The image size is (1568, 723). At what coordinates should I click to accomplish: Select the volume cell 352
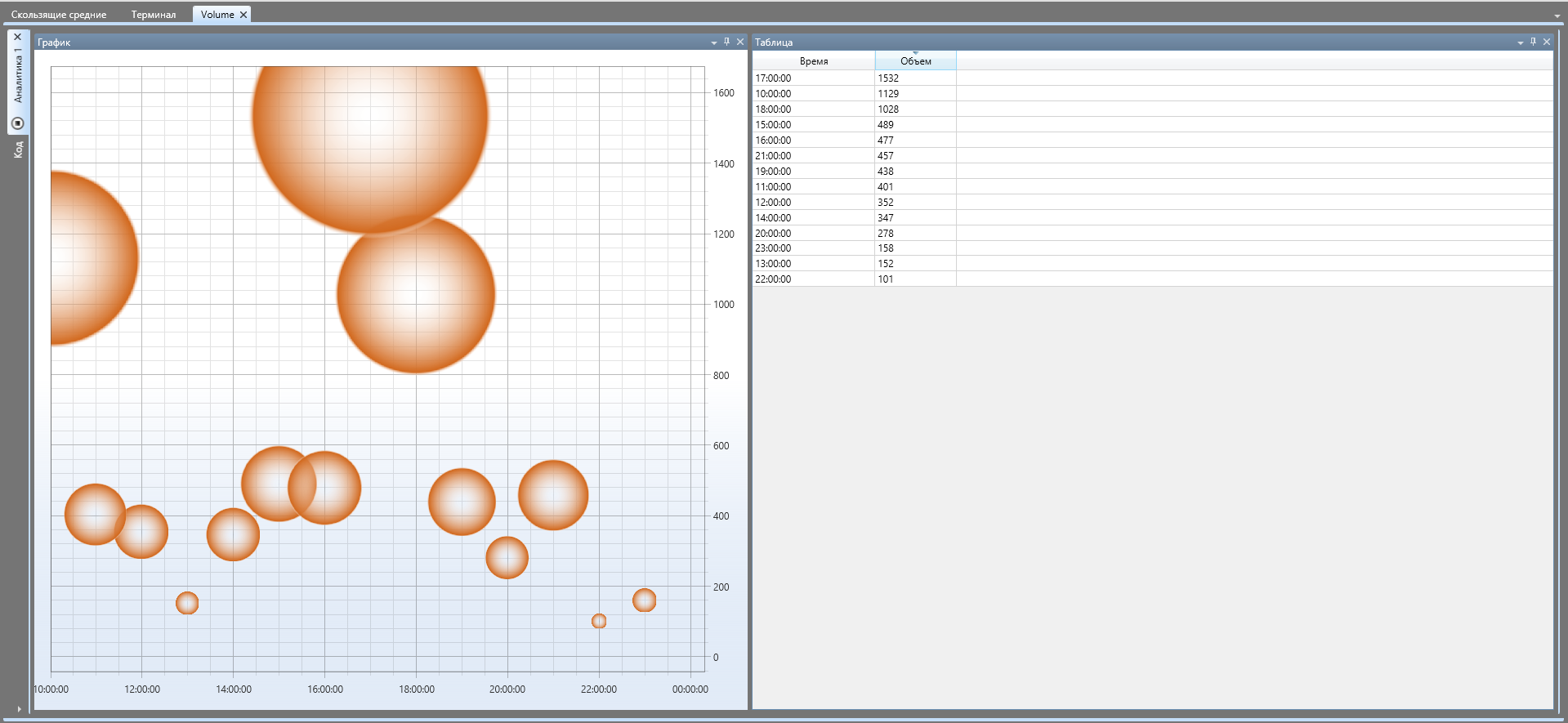916,203
